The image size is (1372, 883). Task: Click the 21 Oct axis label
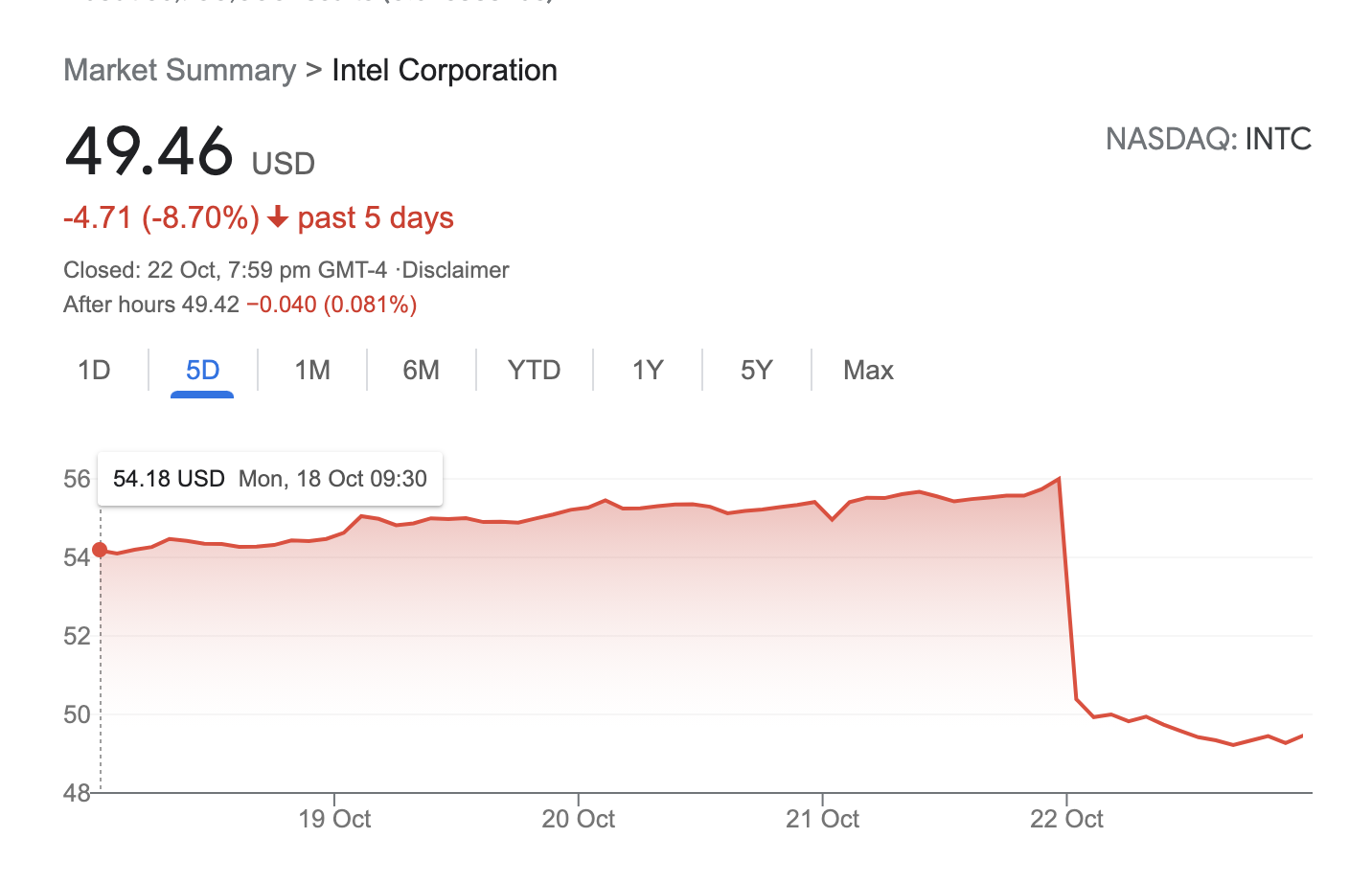pyautogui.click(x=822, y=820)
